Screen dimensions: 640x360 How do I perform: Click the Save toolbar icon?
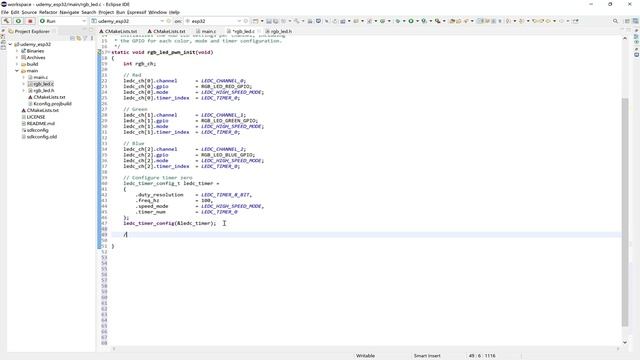[x=269, y=21]
